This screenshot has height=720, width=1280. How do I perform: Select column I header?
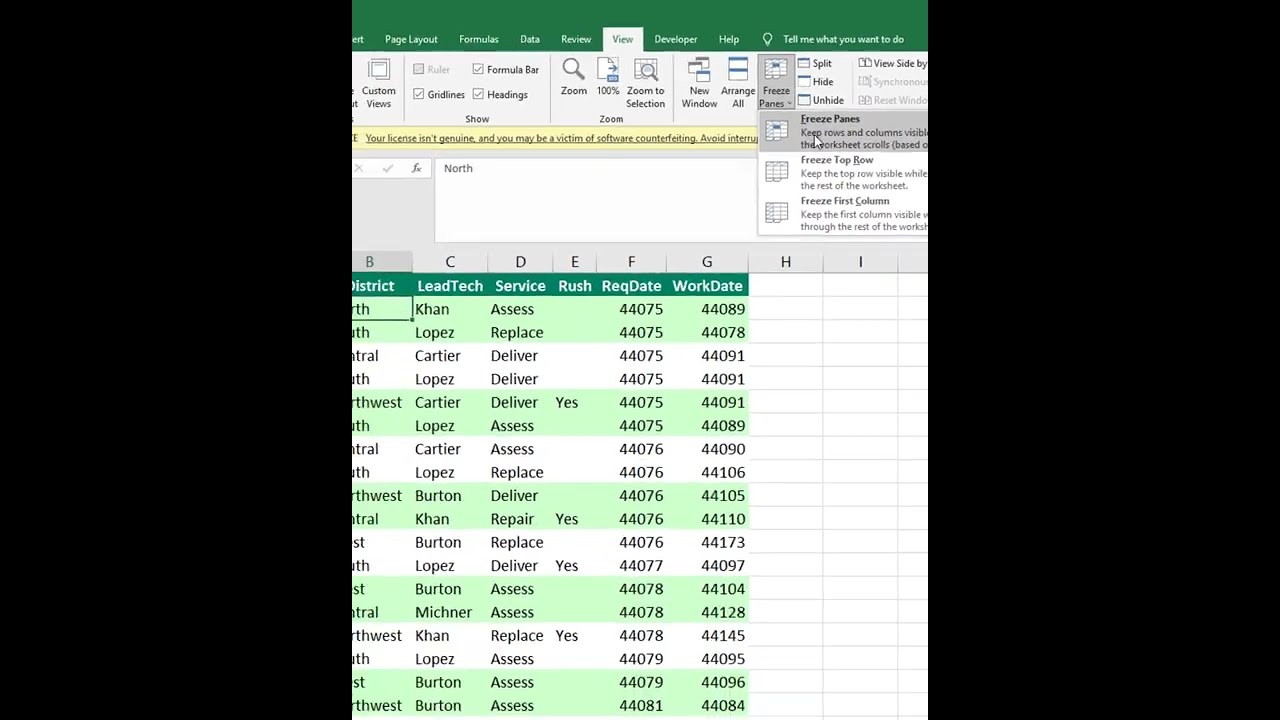(860, 262)
